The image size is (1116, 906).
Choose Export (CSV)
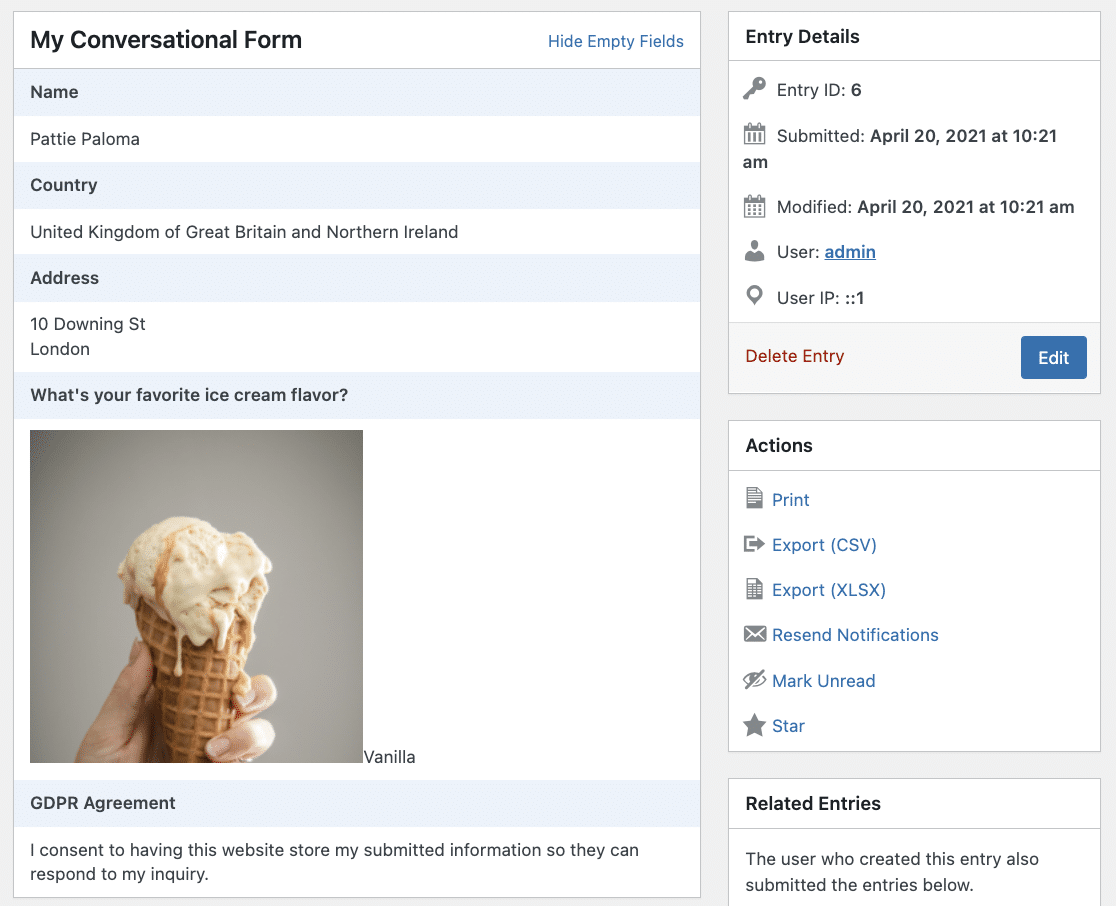824,545
